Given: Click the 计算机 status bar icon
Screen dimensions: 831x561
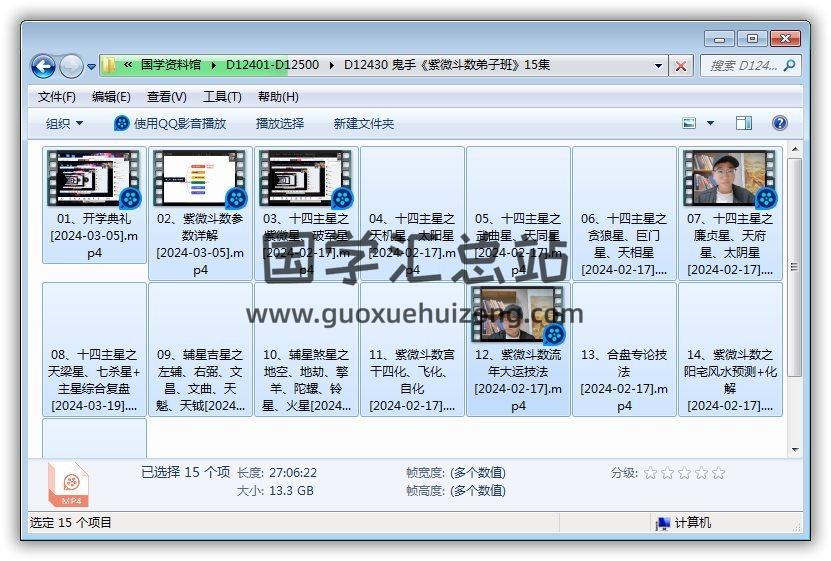Looking at the screenshot, I should [662, 523].
